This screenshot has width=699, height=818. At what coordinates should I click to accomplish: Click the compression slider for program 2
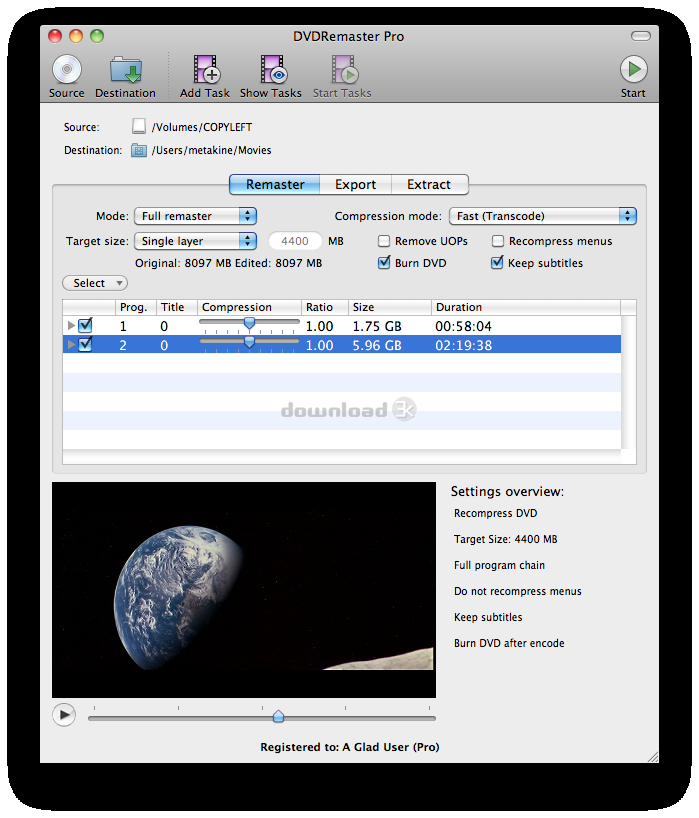point(249,343)
